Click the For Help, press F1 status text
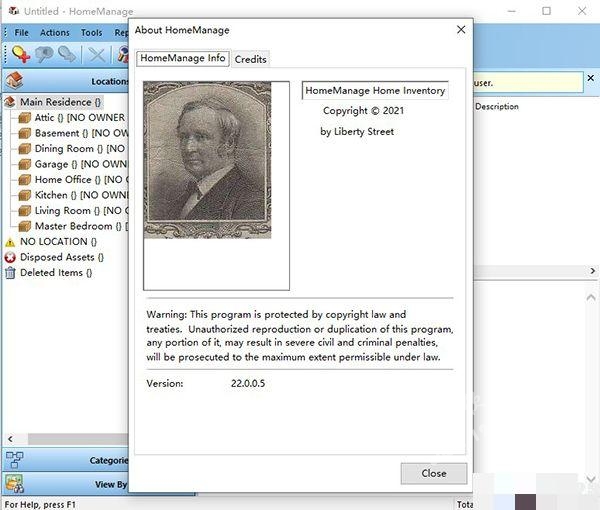Screen dimensions: 600x510 click(x=40, y=505)
